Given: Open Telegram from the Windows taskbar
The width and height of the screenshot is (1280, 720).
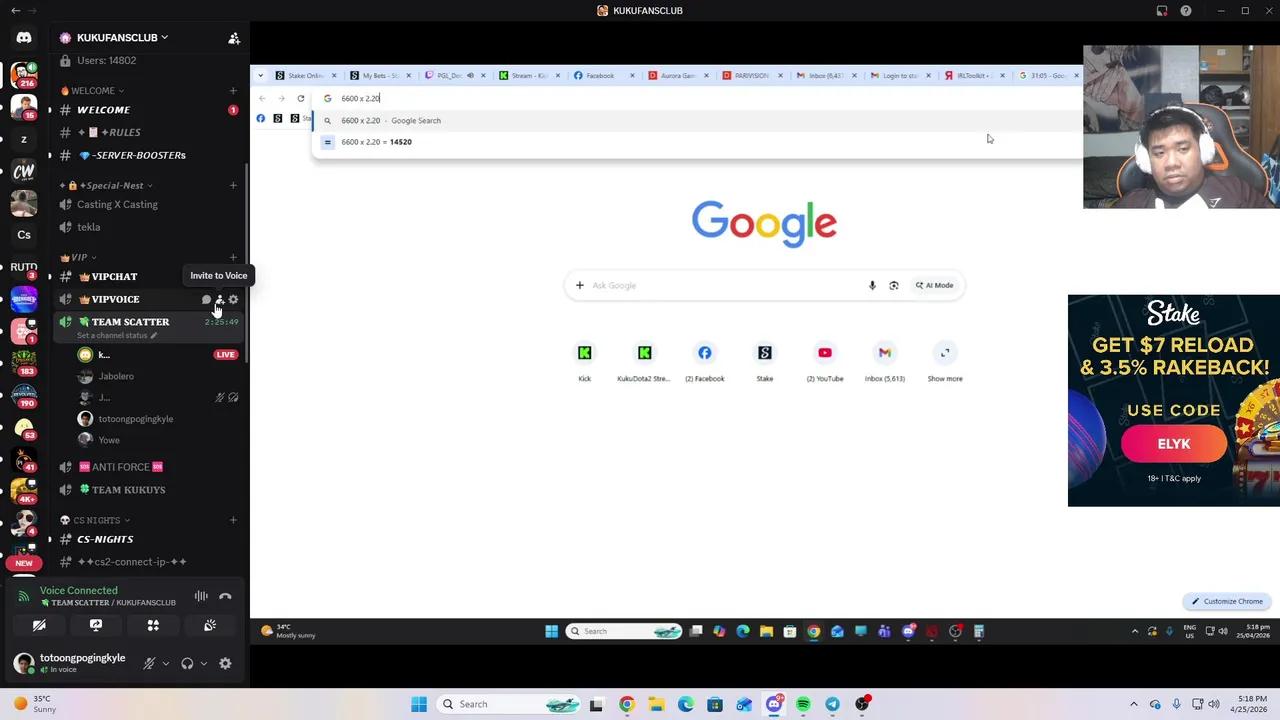Looking at the screenshot, I should pos(832,704).
